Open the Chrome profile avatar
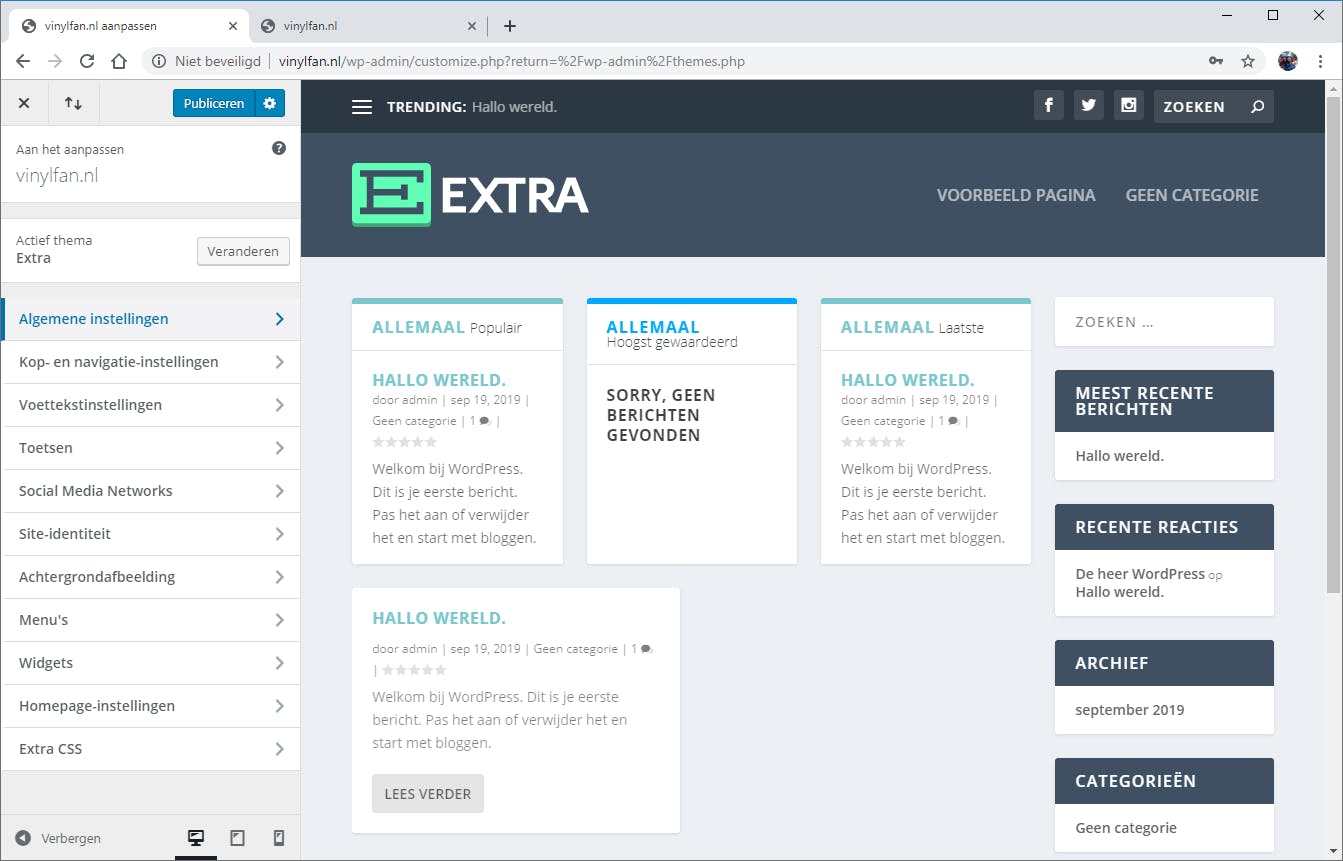Viewport: 1343px width, 861px height. point(1288,61)
